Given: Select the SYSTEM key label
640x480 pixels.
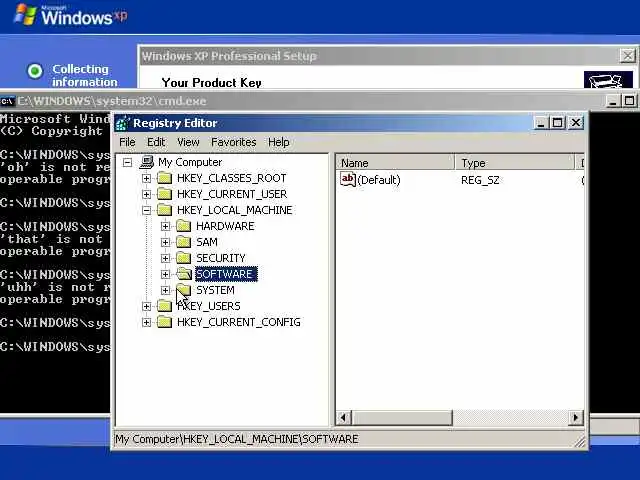Looking at the screenshot, I should coord(215,290).
